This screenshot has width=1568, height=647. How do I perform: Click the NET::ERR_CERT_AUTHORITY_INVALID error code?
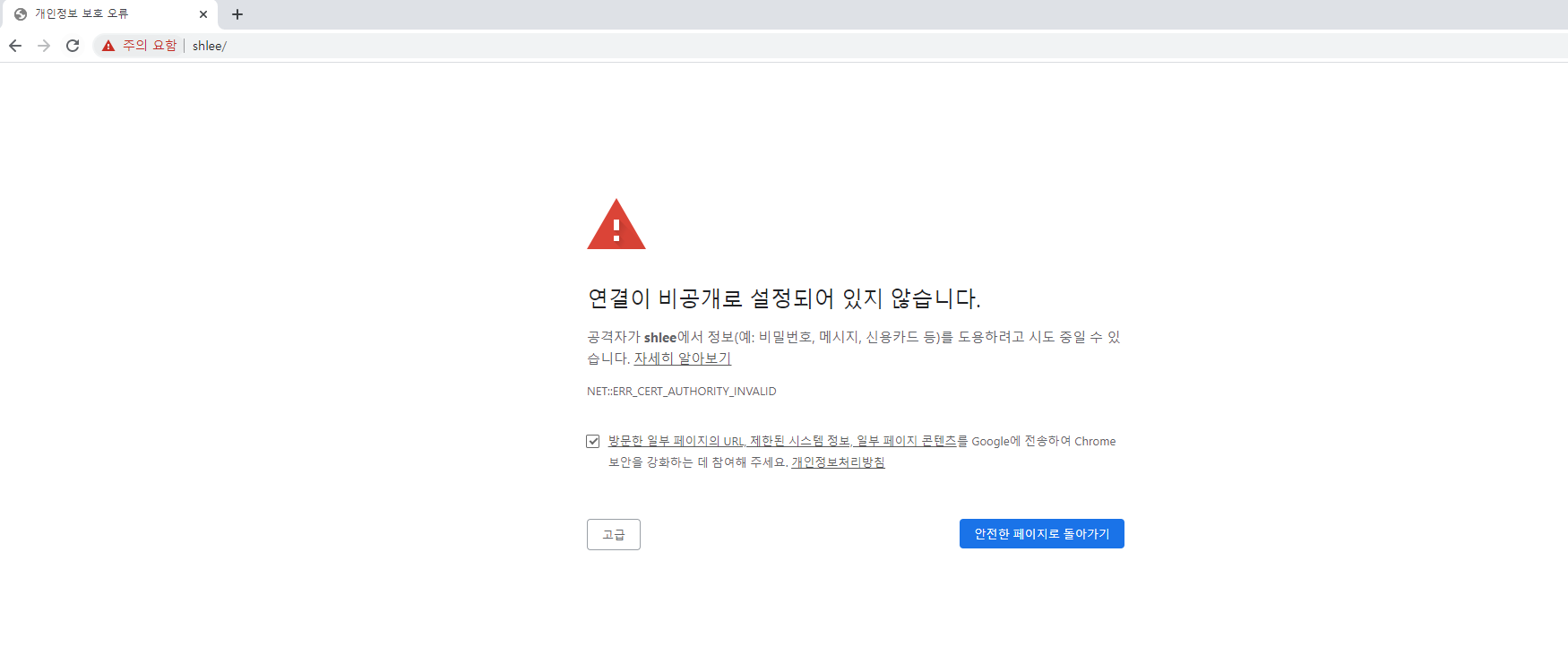(x=682, y=392)
